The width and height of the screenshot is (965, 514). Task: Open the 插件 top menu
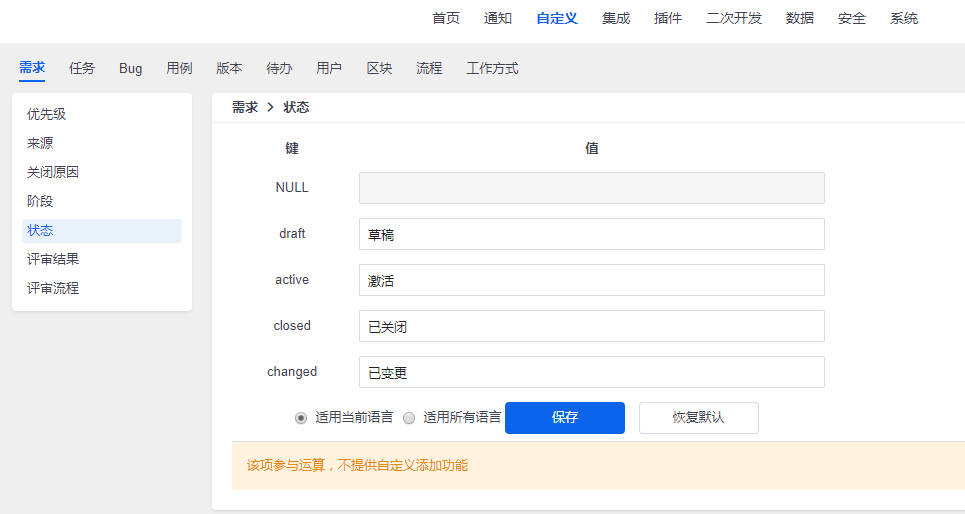tap(668, 18)
